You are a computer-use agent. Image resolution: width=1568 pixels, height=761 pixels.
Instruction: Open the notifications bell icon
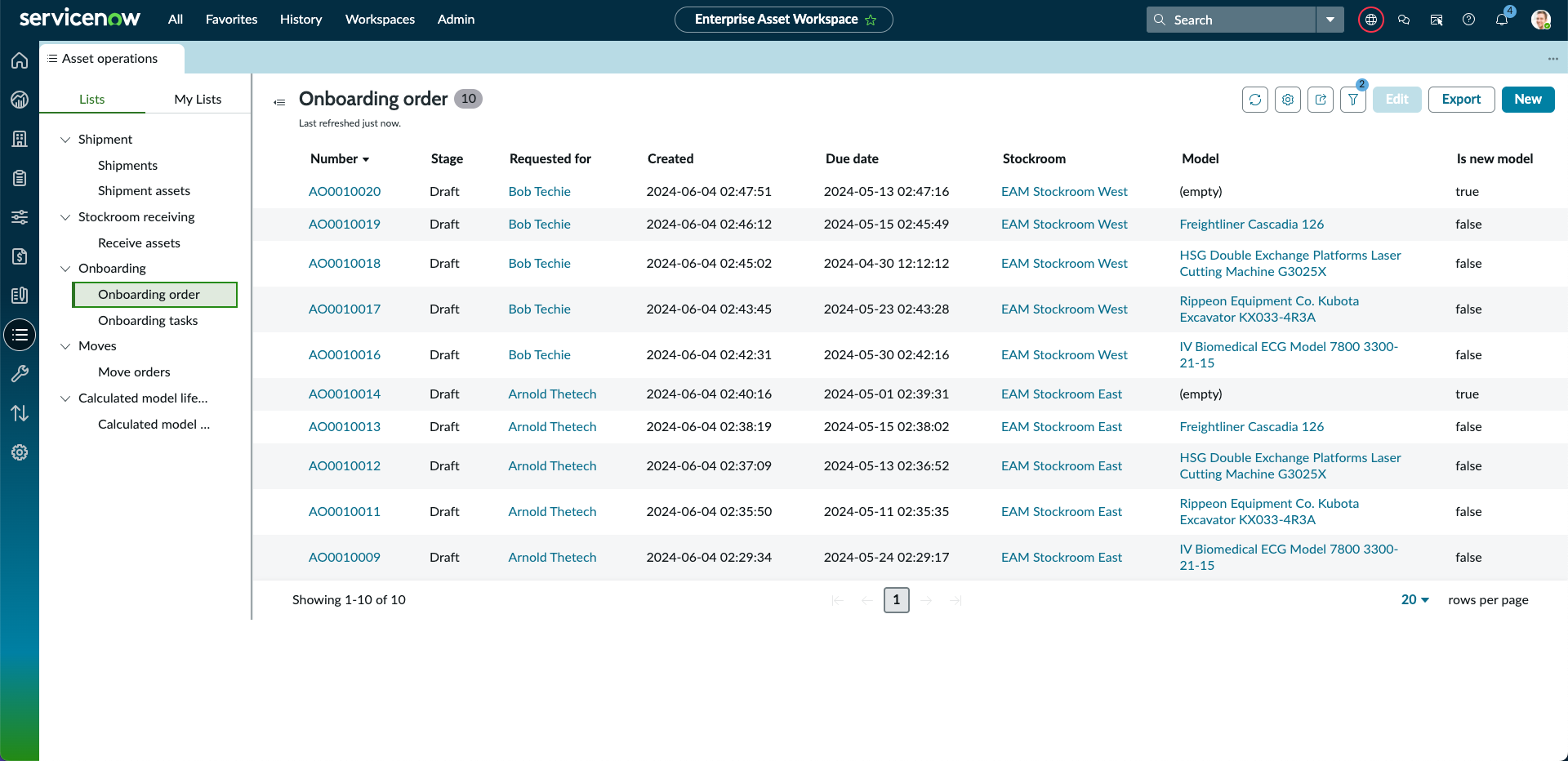(x=1502, y=20)
